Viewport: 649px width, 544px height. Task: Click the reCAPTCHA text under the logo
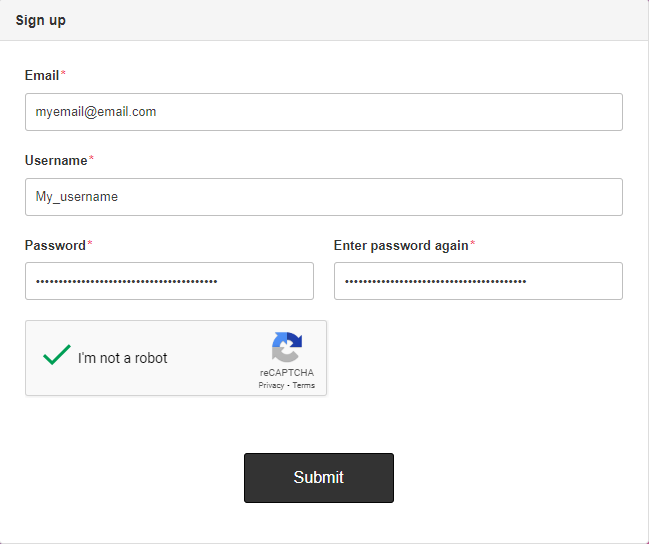(286, 373)
